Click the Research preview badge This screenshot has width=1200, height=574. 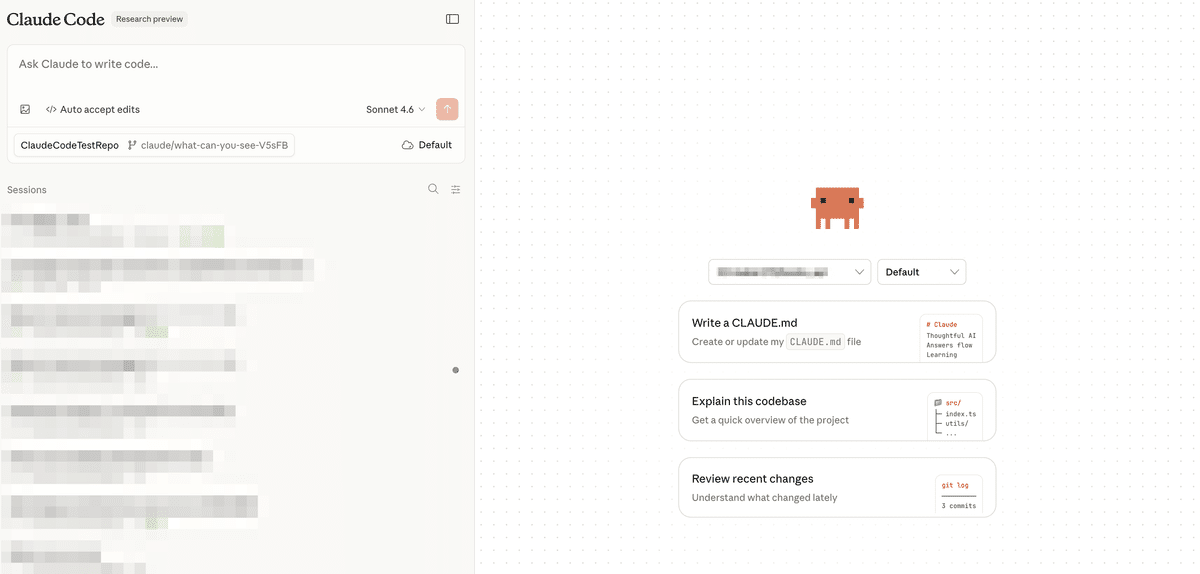(149, 19)
